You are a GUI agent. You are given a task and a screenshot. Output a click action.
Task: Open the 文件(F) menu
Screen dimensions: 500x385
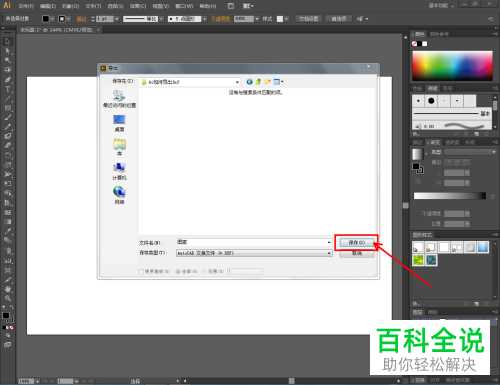[26, 6]
